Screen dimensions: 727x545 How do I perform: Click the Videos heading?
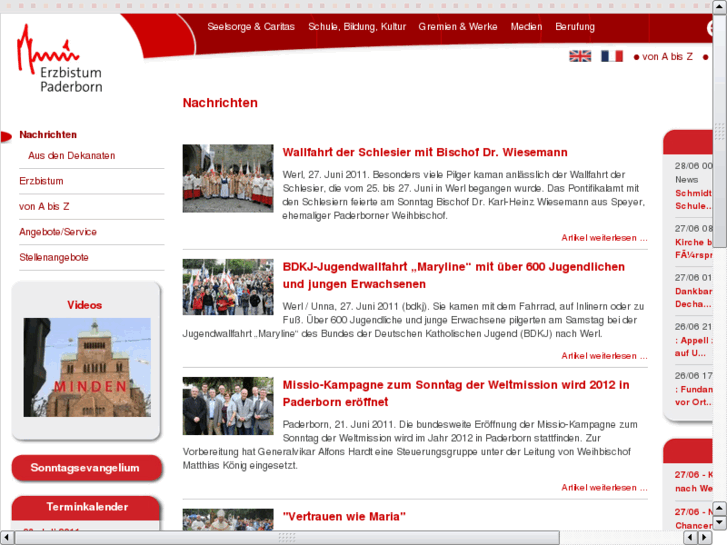tap(84, 305)
